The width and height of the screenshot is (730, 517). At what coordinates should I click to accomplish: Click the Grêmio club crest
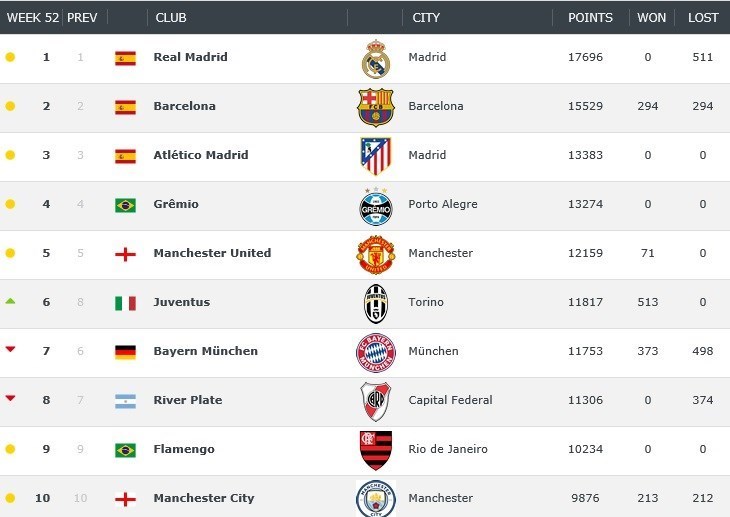(376, 206)
